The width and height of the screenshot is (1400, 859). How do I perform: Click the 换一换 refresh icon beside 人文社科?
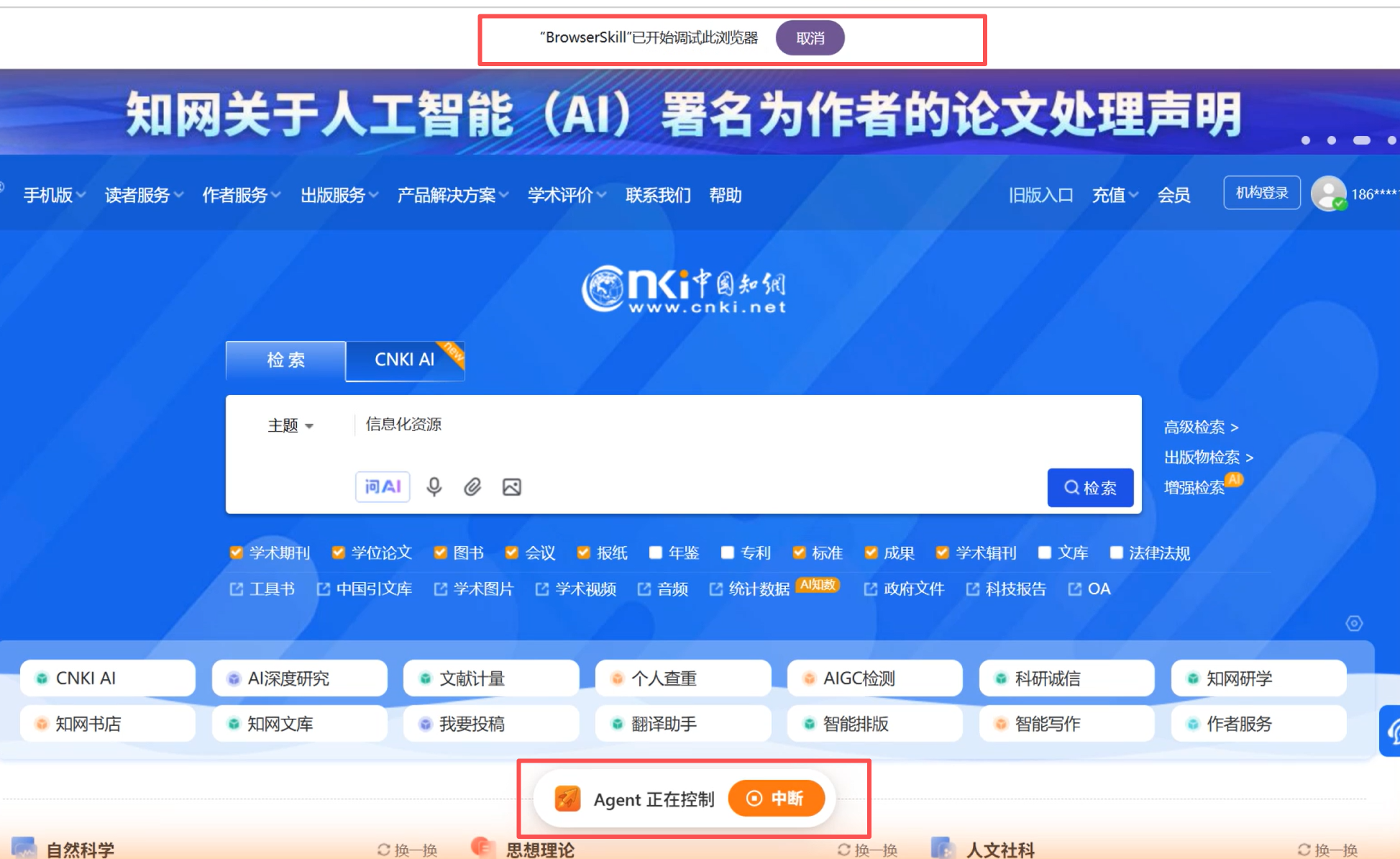pyautogui.click(x=1304, y=850)
